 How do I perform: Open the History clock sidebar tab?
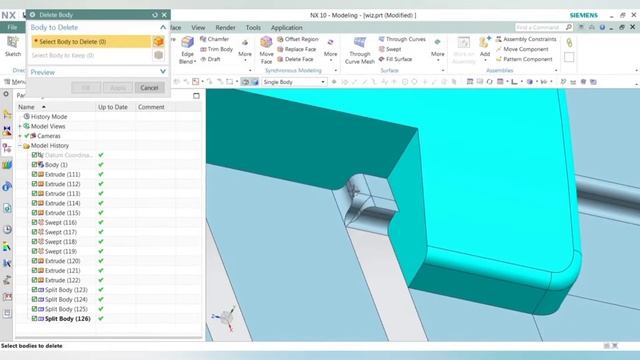(7, 229)
